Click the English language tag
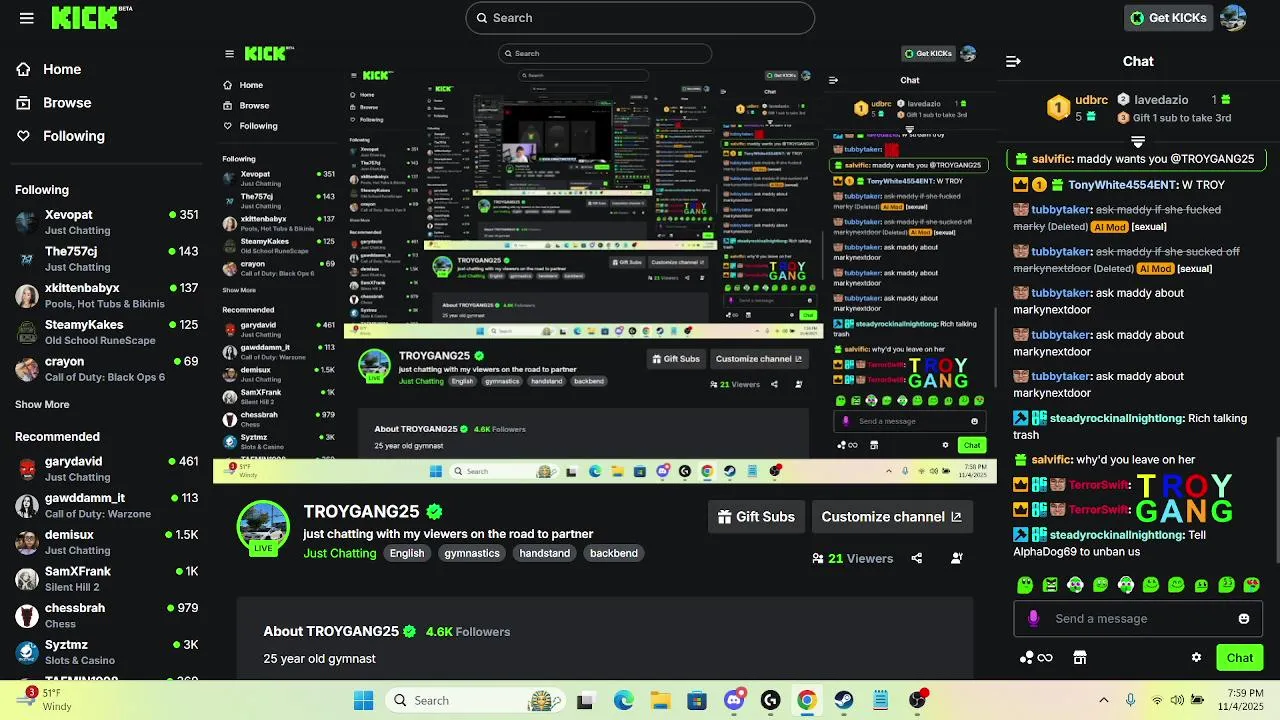The width and height of the screenshot is (1280, 720). (x=407, y=553)
